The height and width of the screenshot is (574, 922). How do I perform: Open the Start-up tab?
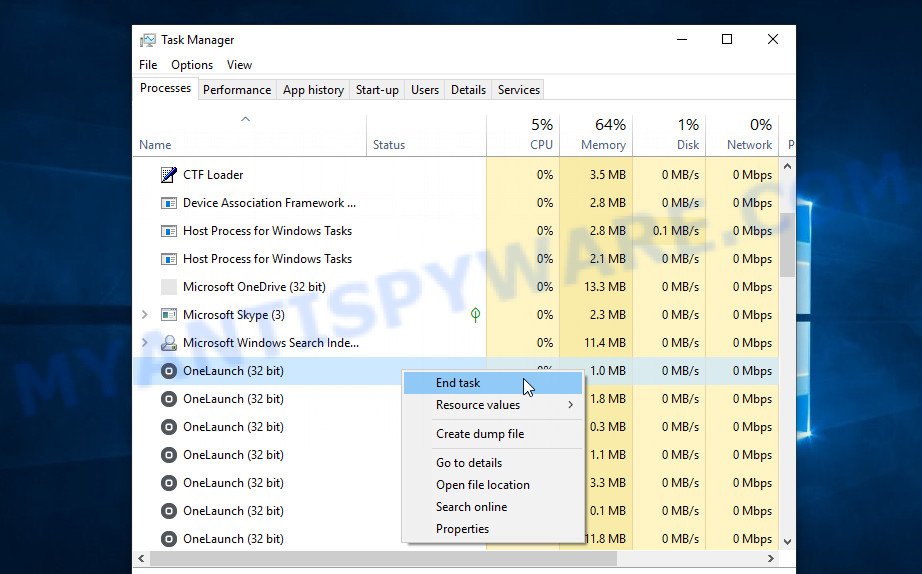coord(377,90)
